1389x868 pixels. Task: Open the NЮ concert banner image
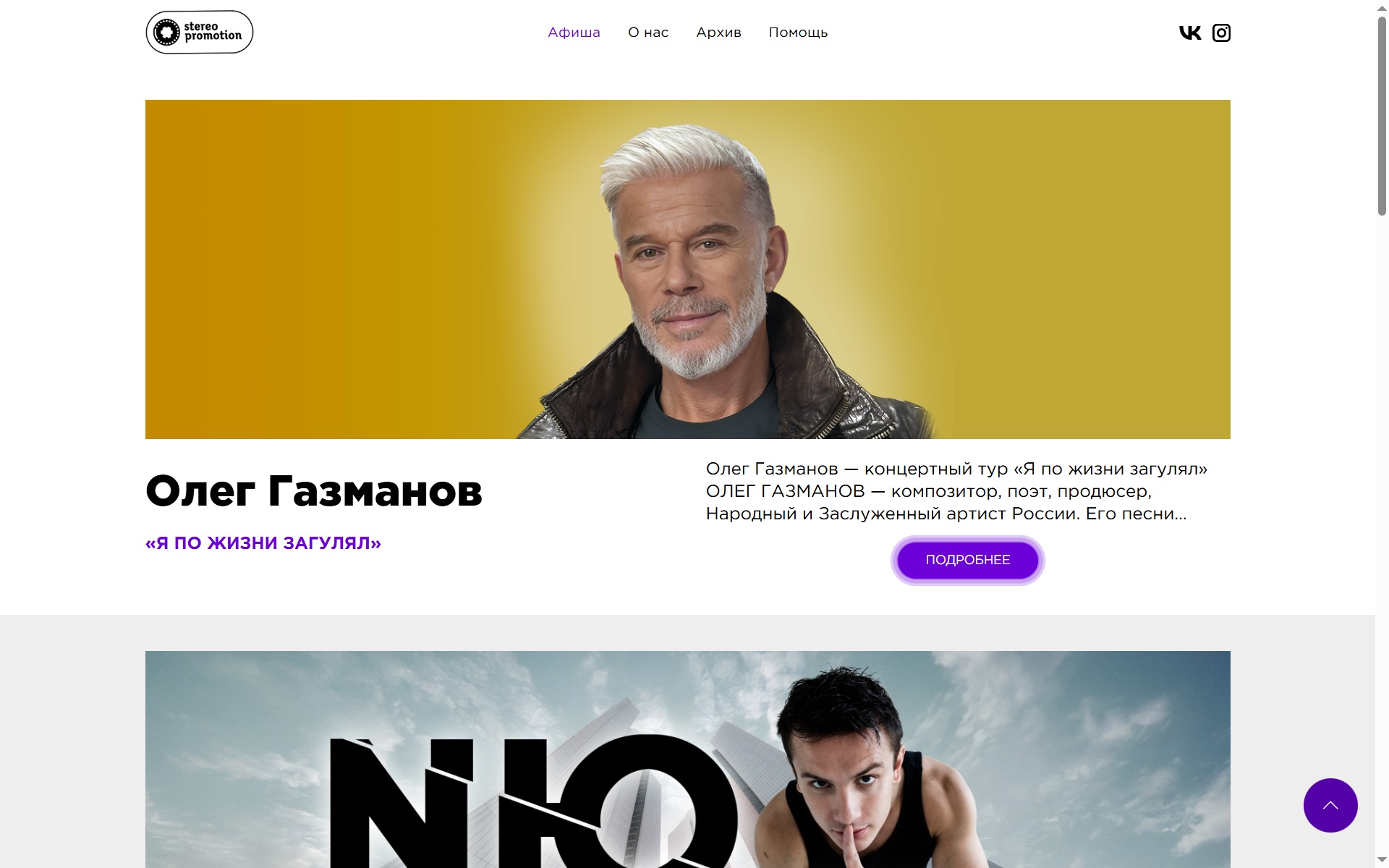tap(687, 759)
